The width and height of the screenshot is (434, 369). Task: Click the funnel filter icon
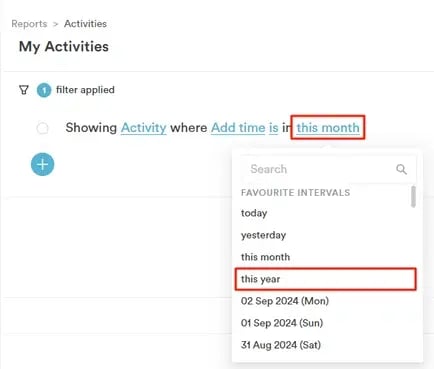point(24,90)
